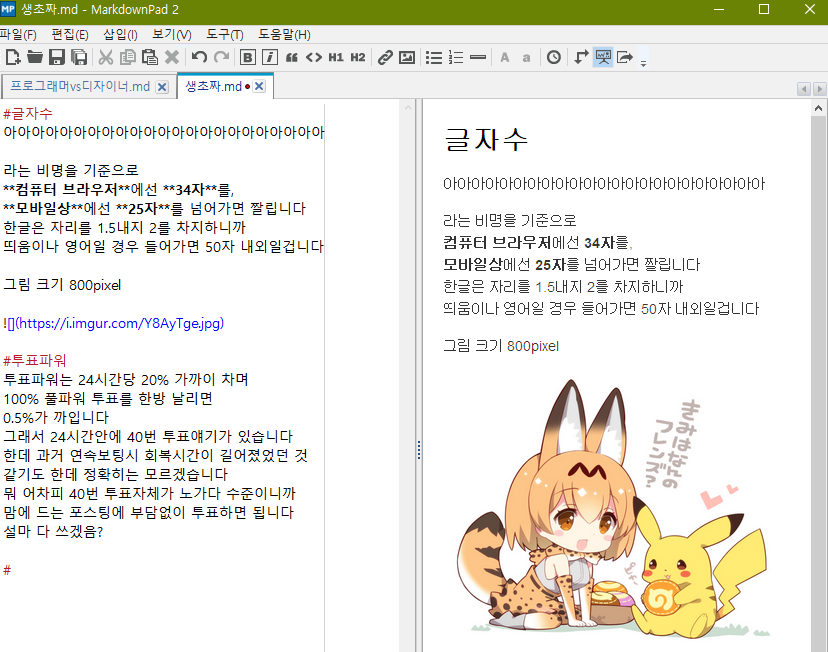
Task: Apply bold formatting from the toolbar
Action: 248,58
